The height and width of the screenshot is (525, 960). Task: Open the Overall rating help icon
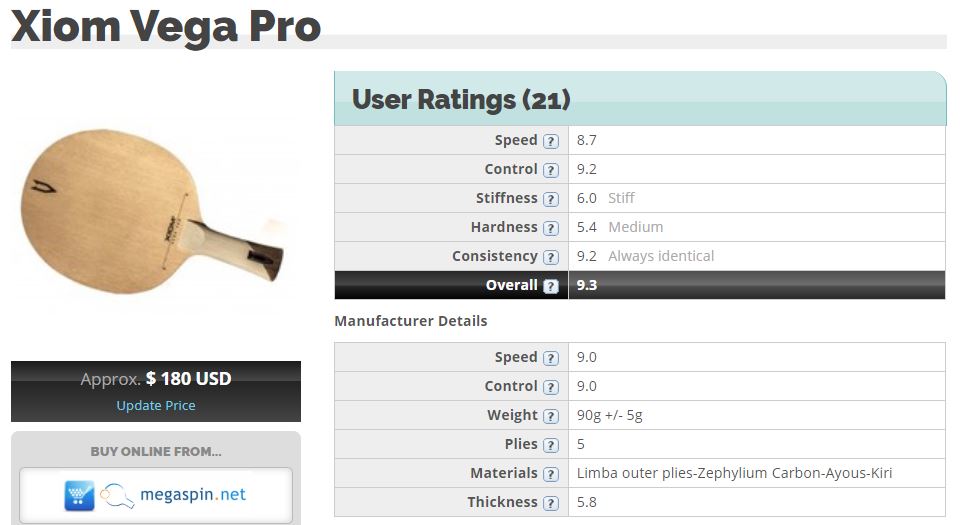551,286
